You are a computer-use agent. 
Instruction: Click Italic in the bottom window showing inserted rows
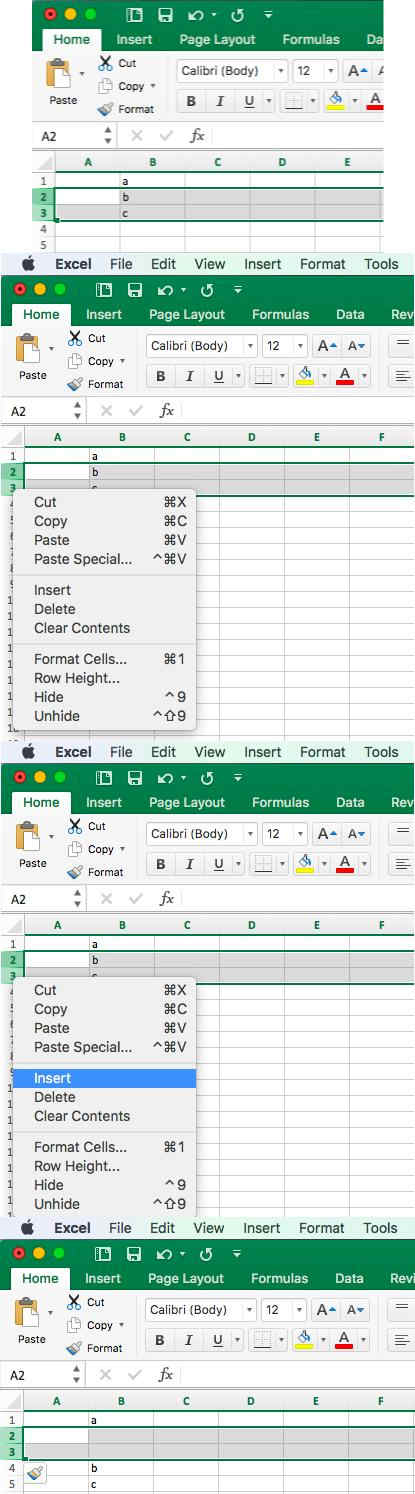[x=187, y=1339]
